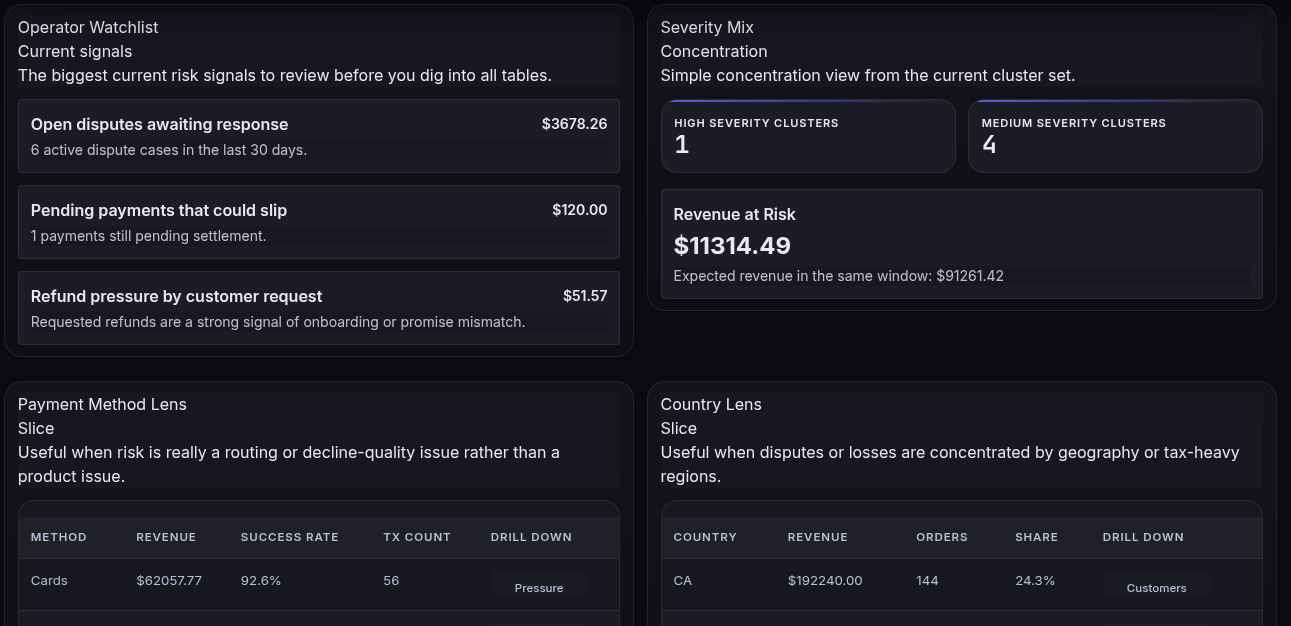This screenshot has height=626, width=1291.
Task: Click the Customers drill down button for CA
Action: (1156, 587)
